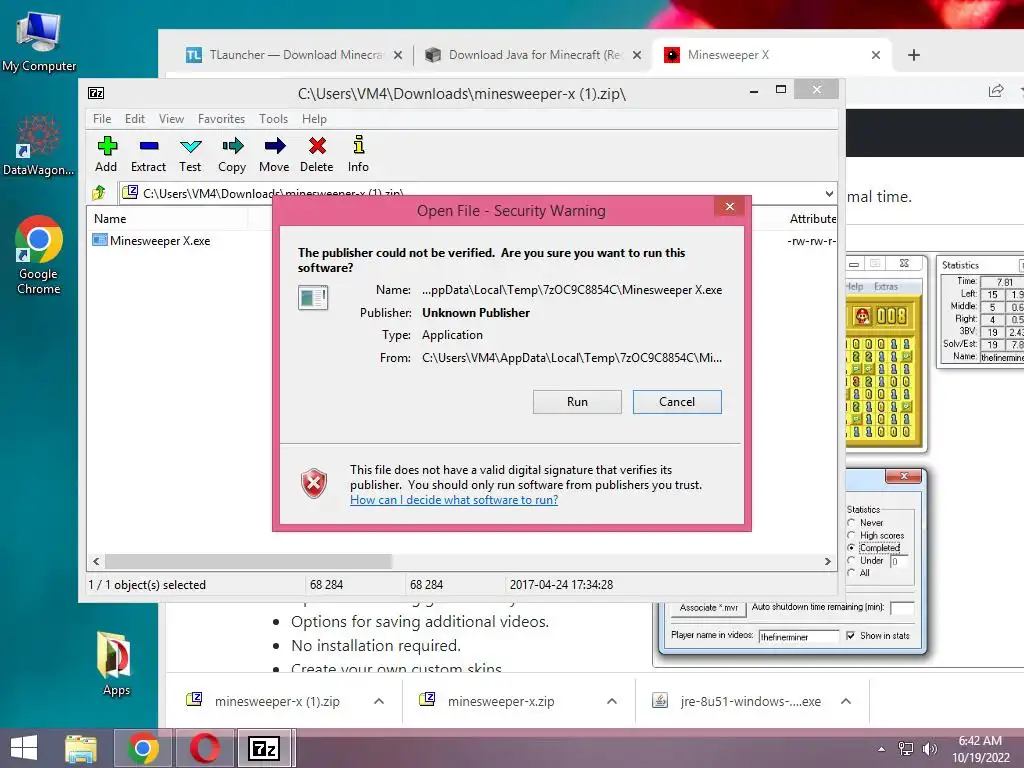Expand minesweeper-x.zip download options

tap(612, 701)
